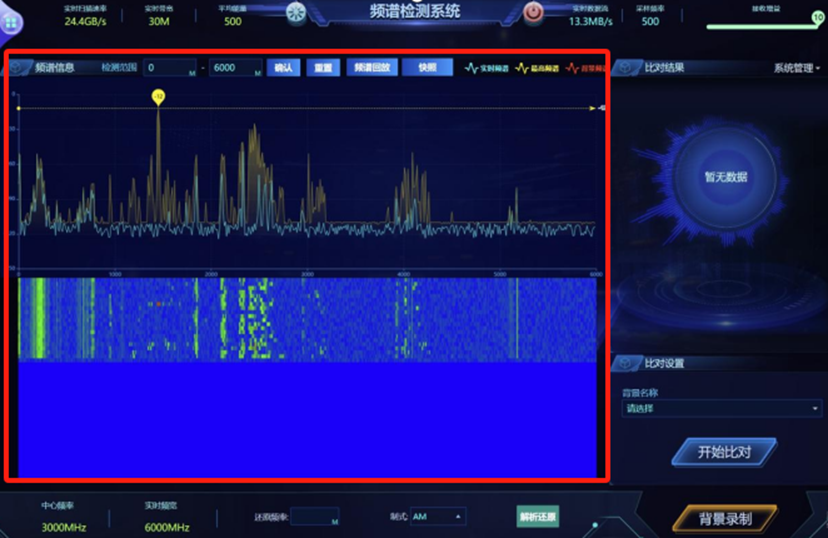The image size is (828, 538).
Task: Open the 系统管理 dropdown menu
Action: [797, 68]
